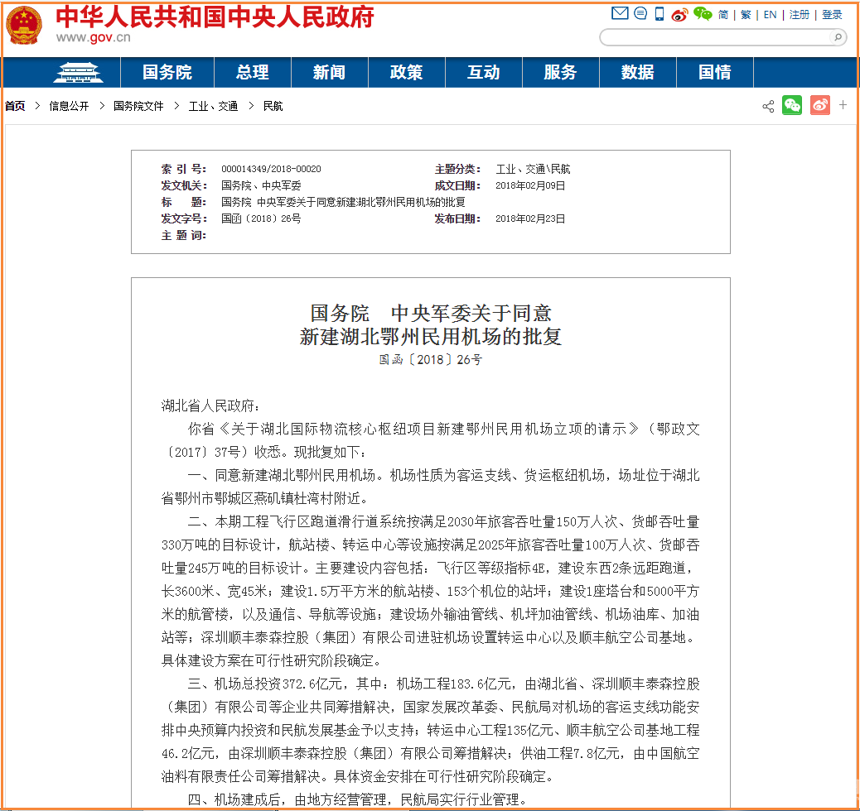Click index number 000014349/2018-00020

click(x=271, y=169)
